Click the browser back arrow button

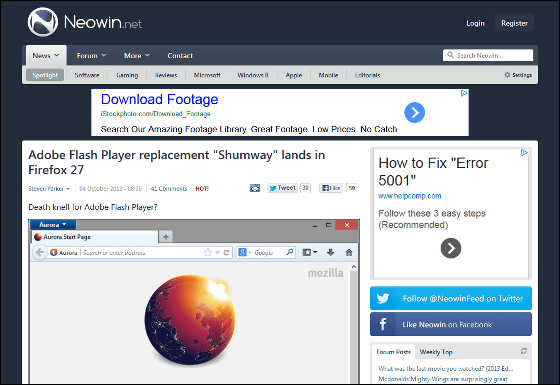point(39,252)
